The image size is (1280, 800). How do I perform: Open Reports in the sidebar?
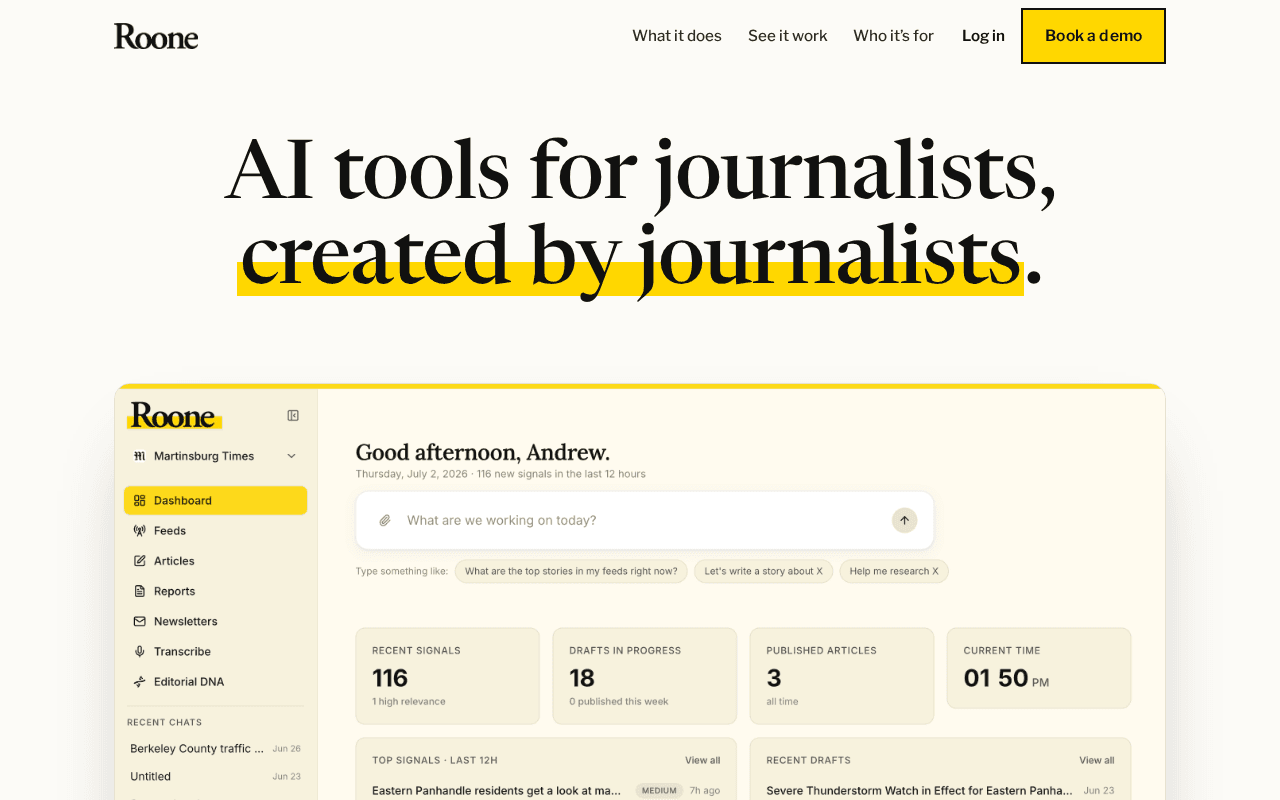point(215,591)
